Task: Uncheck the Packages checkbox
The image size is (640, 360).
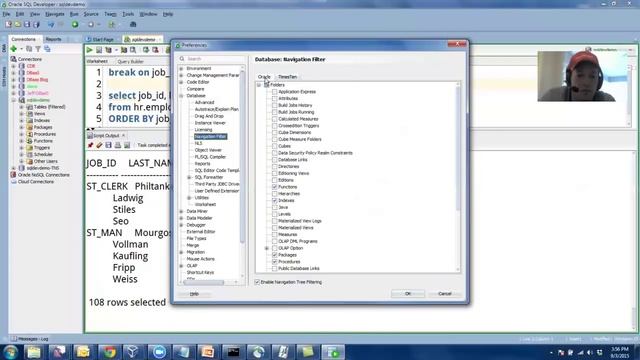Action: 275,255
